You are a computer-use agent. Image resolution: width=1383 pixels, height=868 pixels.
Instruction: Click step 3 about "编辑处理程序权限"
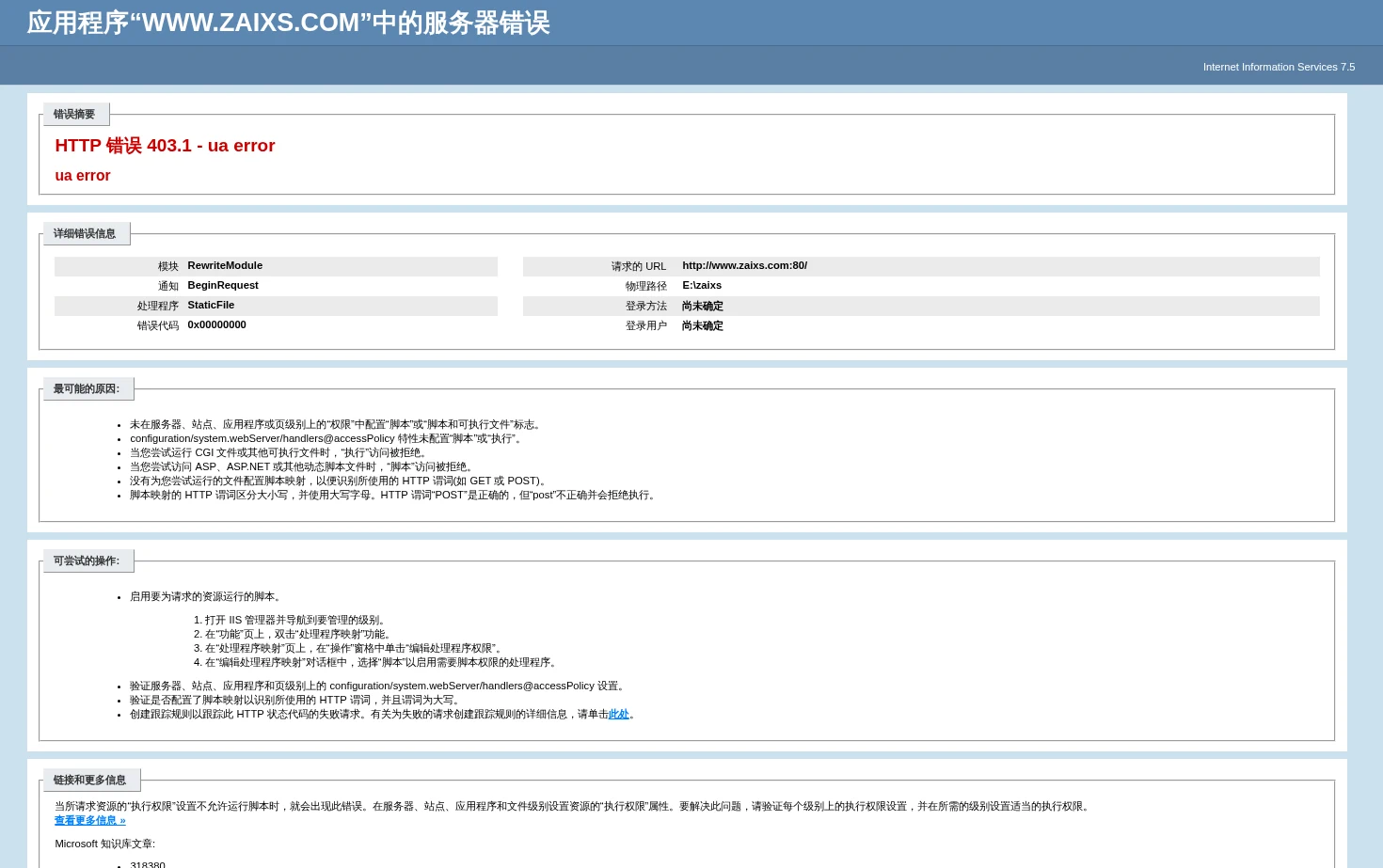click(356, 649)
